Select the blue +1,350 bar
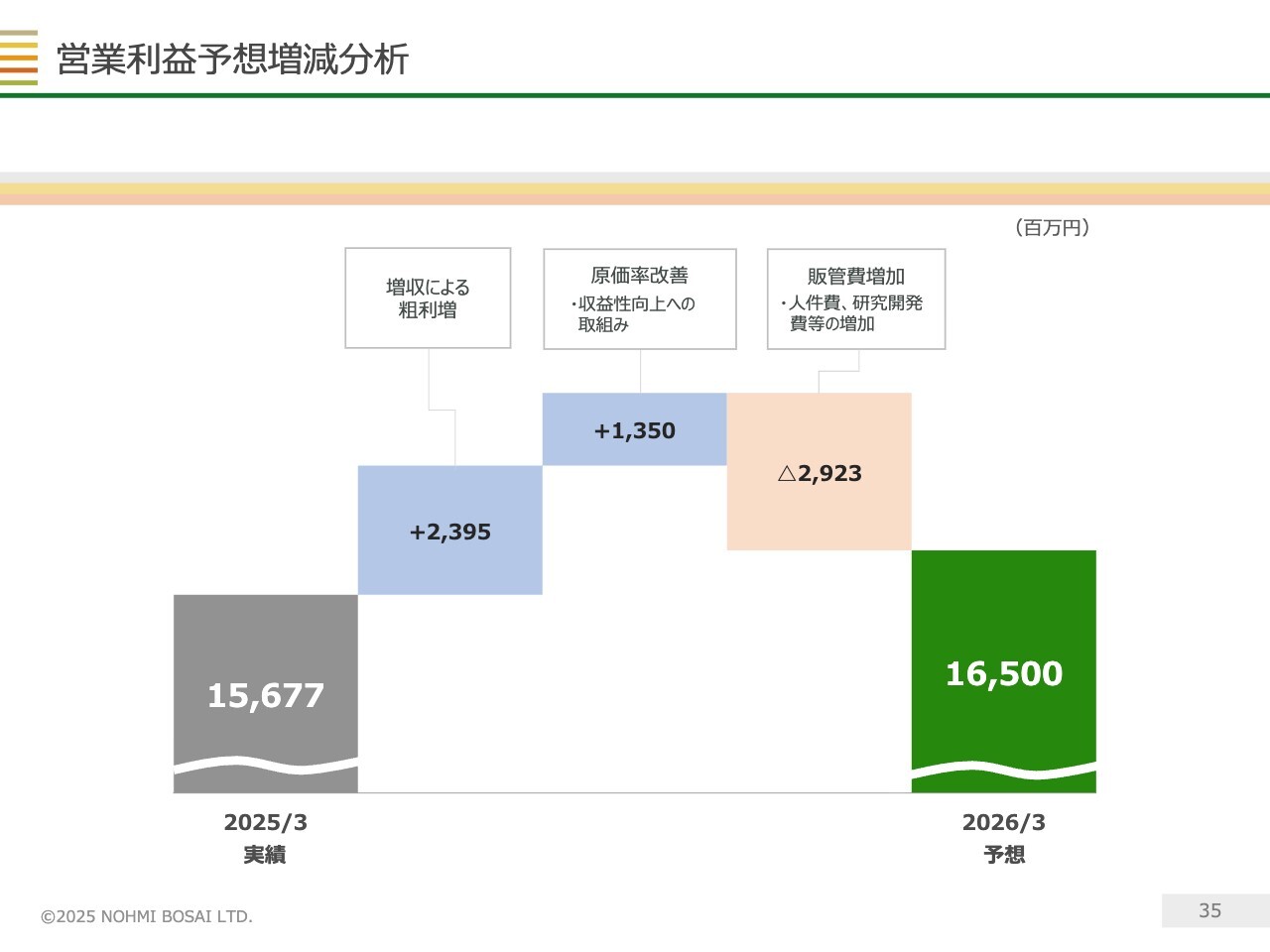Screen dimensions: 1270x952 [634, 429]
